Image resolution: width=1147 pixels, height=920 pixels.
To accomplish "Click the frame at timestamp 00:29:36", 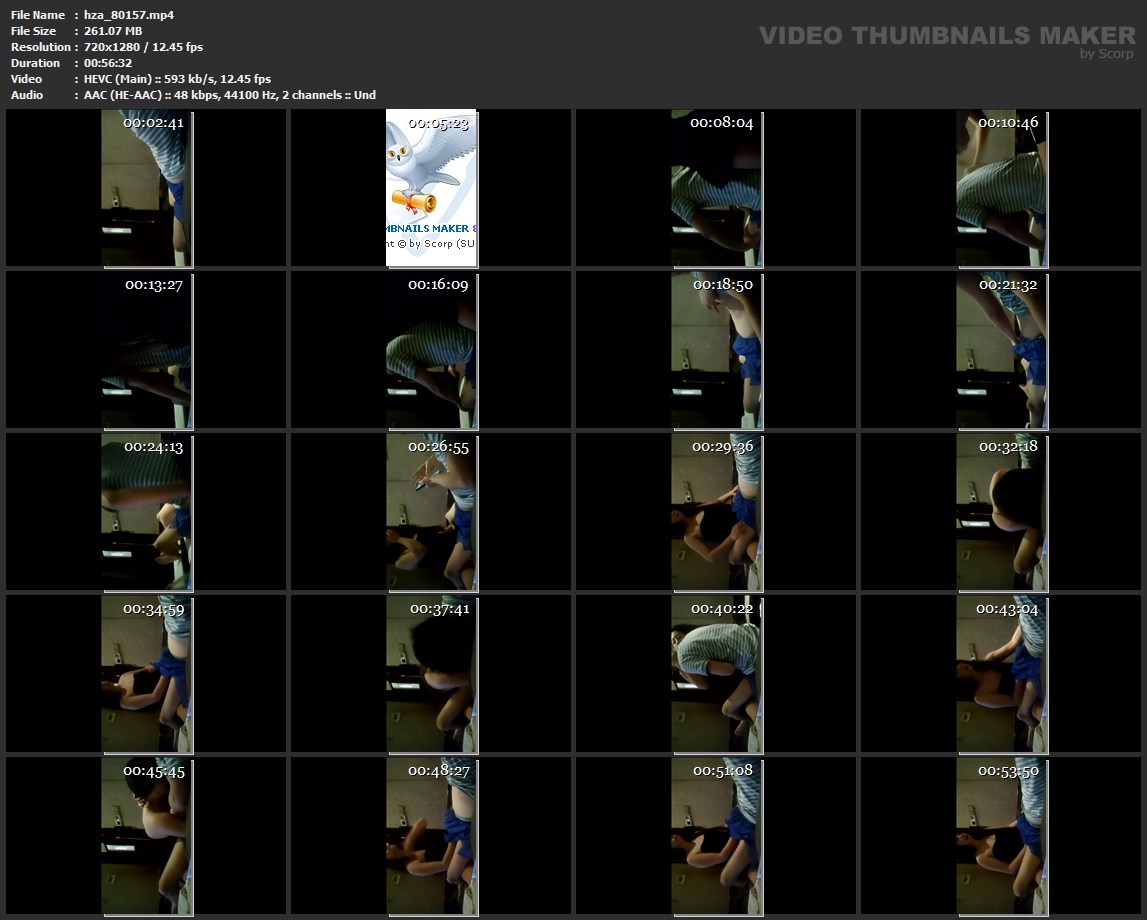I will pos(716,512).
